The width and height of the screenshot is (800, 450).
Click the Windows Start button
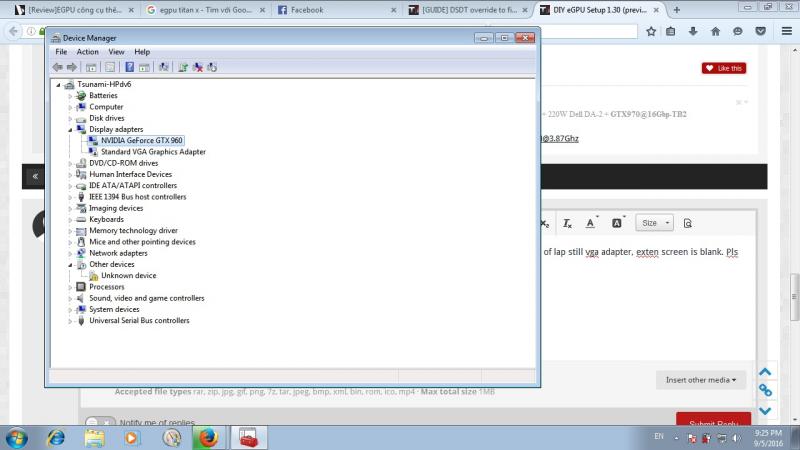click(x=17, y=438)
